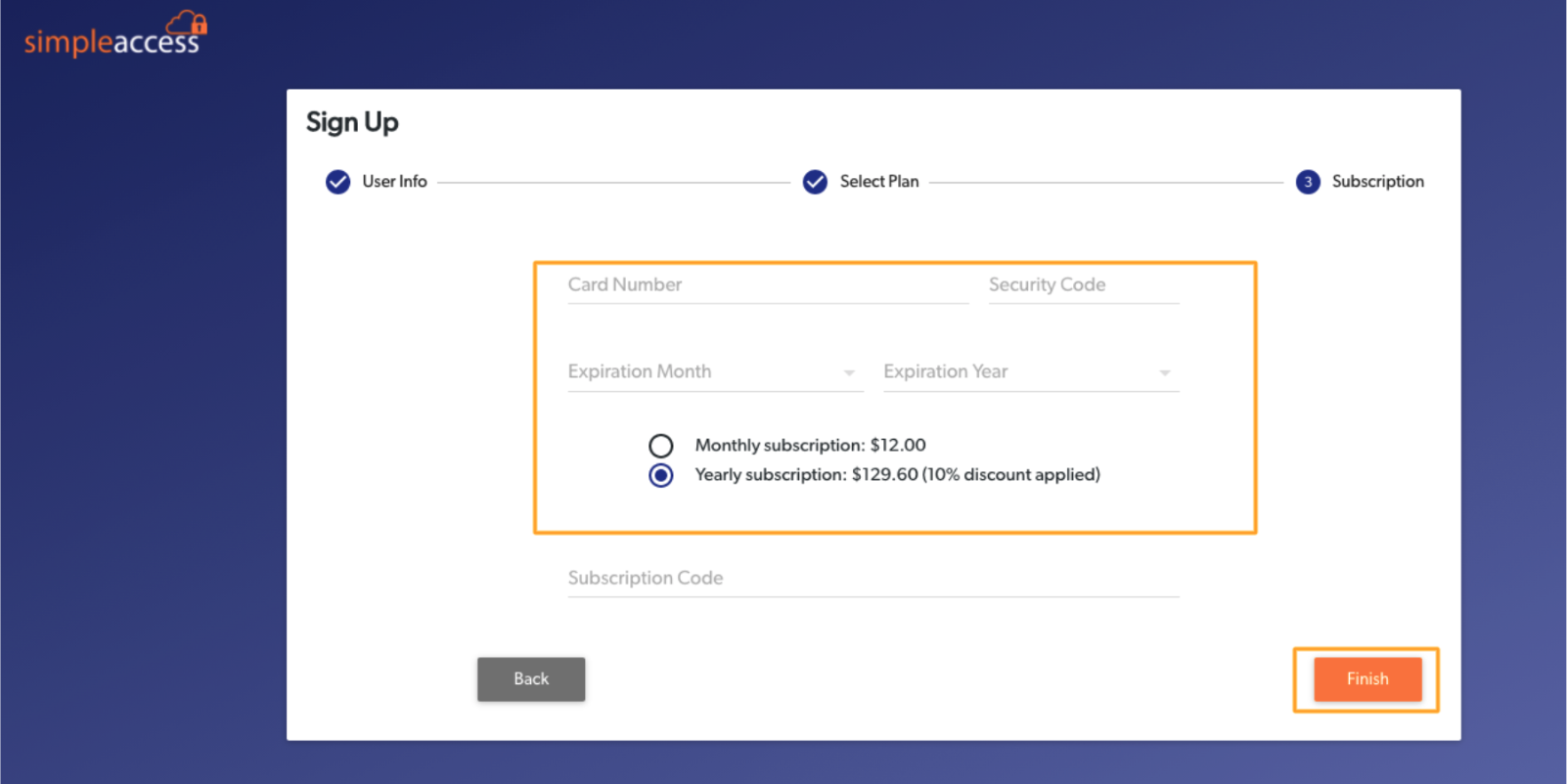This screenshot has width=1567, height=784.
Task: Select the Yearly subscription radio button
Action: pos(661,475)
